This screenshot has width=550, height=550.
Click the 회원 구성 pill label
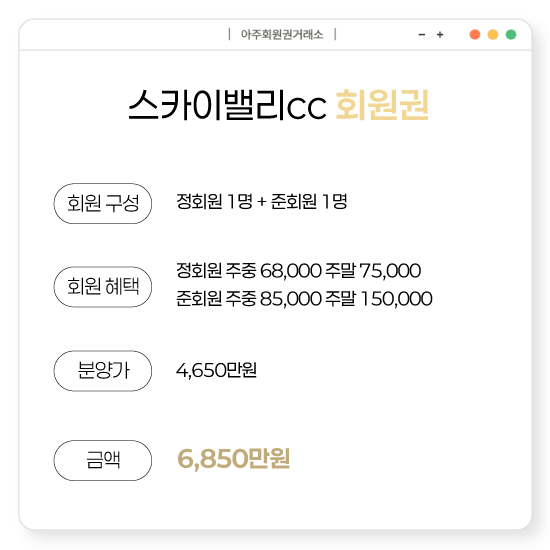(103, 203)
